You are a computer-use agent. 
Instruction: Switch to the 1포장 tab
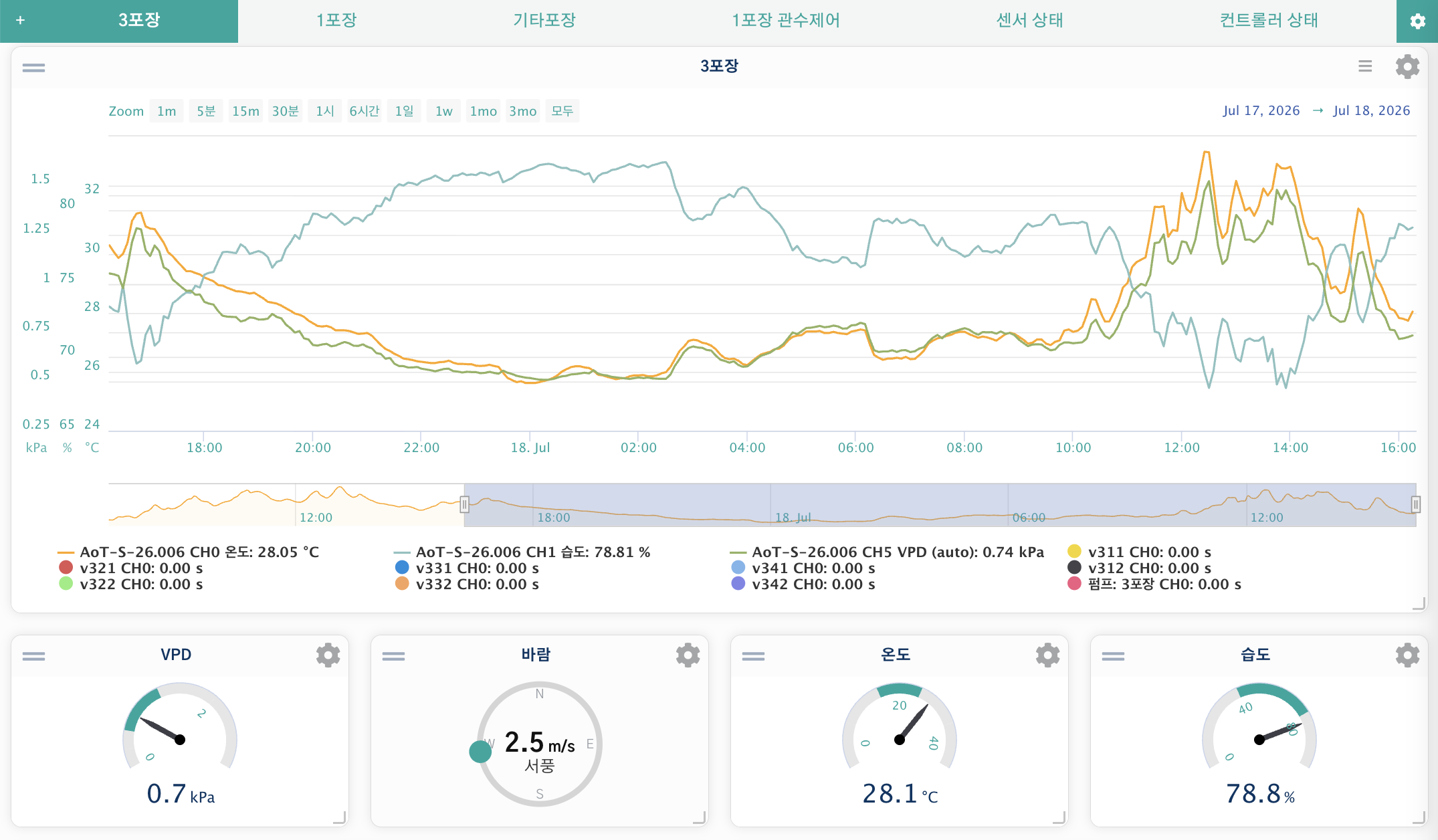coord(336,21)
